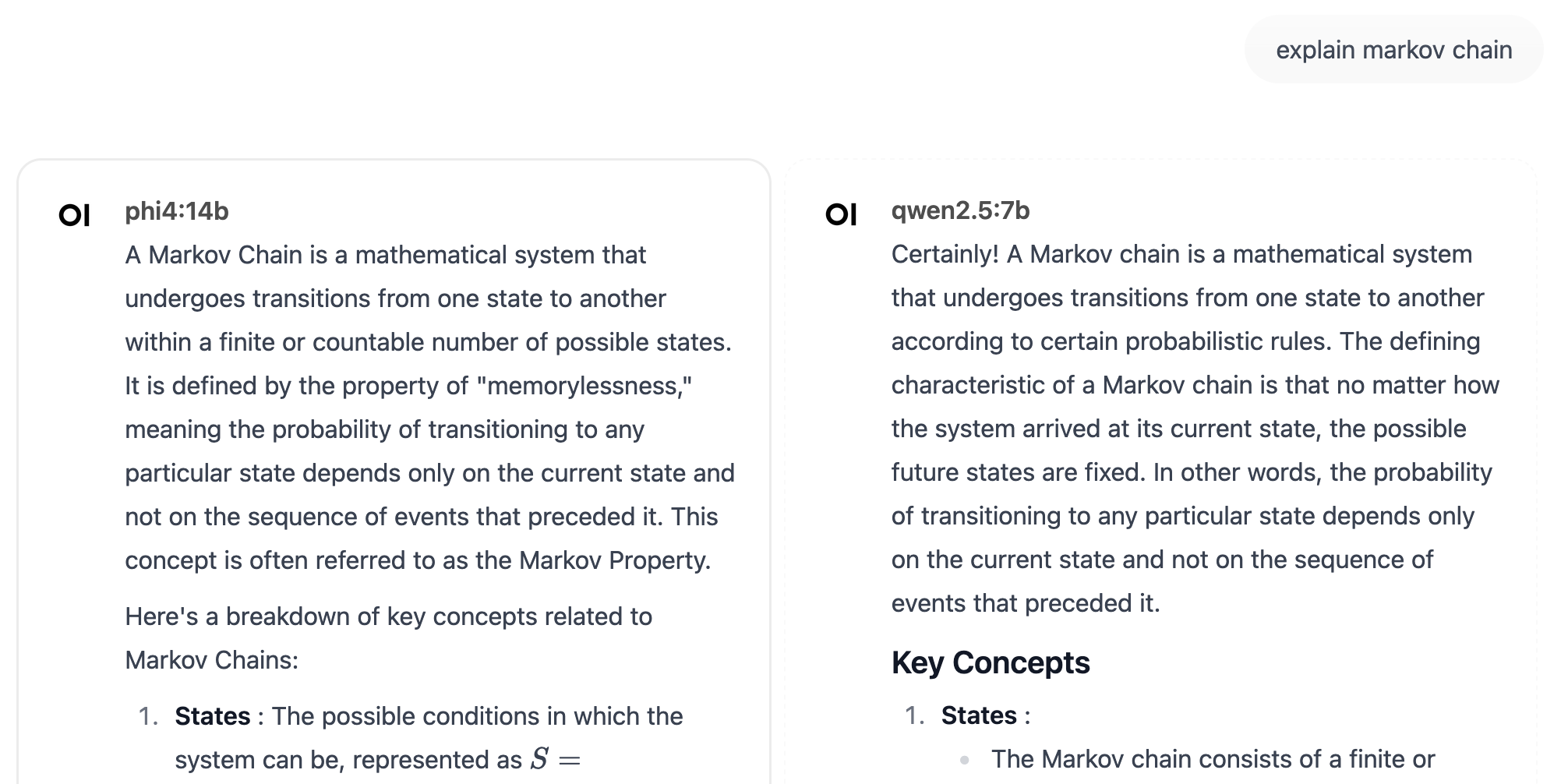Select the phi4:14b model name label

[177, 211]
